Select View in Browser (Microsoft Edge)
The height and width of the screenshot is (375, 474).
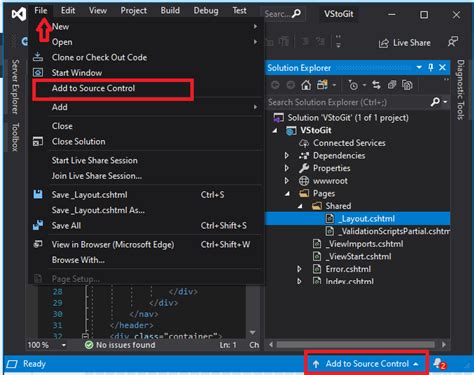[146, 244]
